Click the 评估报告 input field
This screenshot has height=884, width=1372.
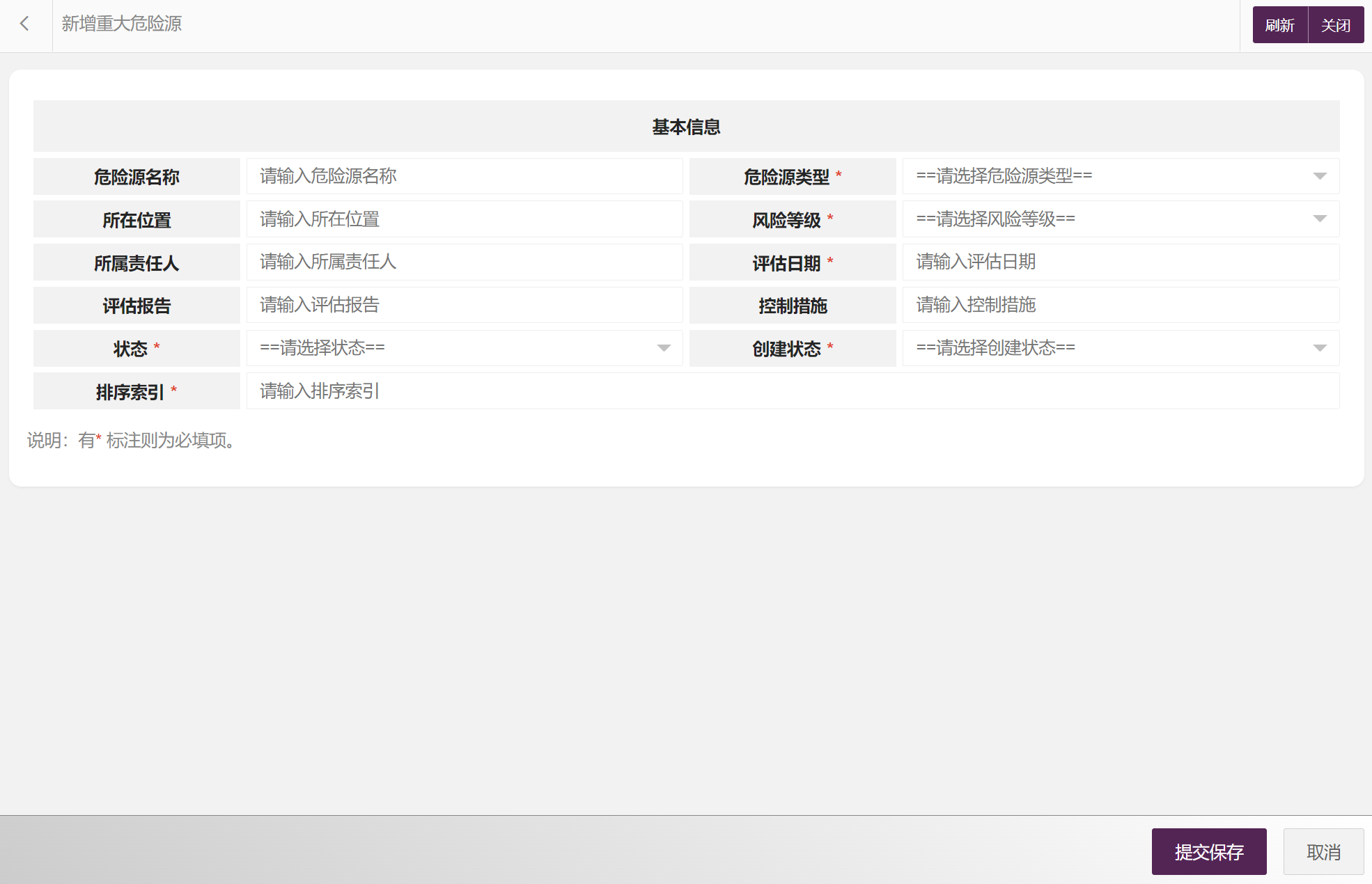pyautogui.click(x=464, y=305)
